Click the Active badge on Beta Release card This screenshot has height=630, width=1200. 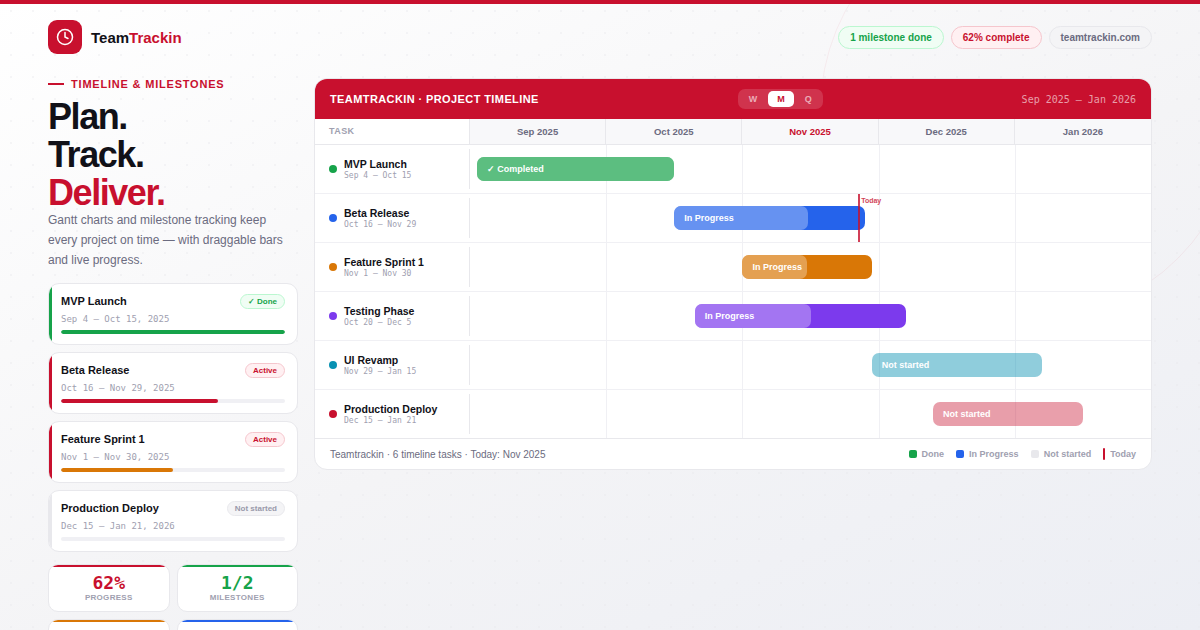(265, 370)
